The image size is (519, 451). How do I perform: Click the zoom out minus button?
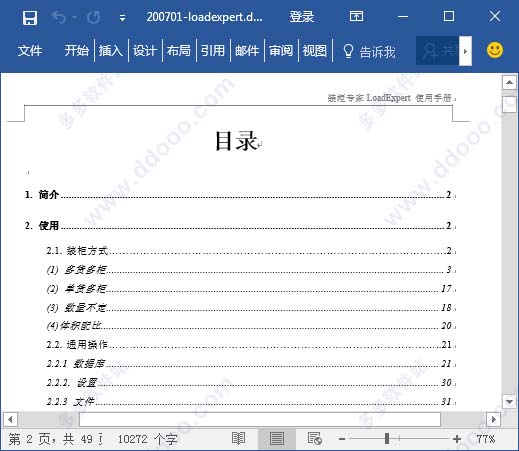click(x=342, y=439)
